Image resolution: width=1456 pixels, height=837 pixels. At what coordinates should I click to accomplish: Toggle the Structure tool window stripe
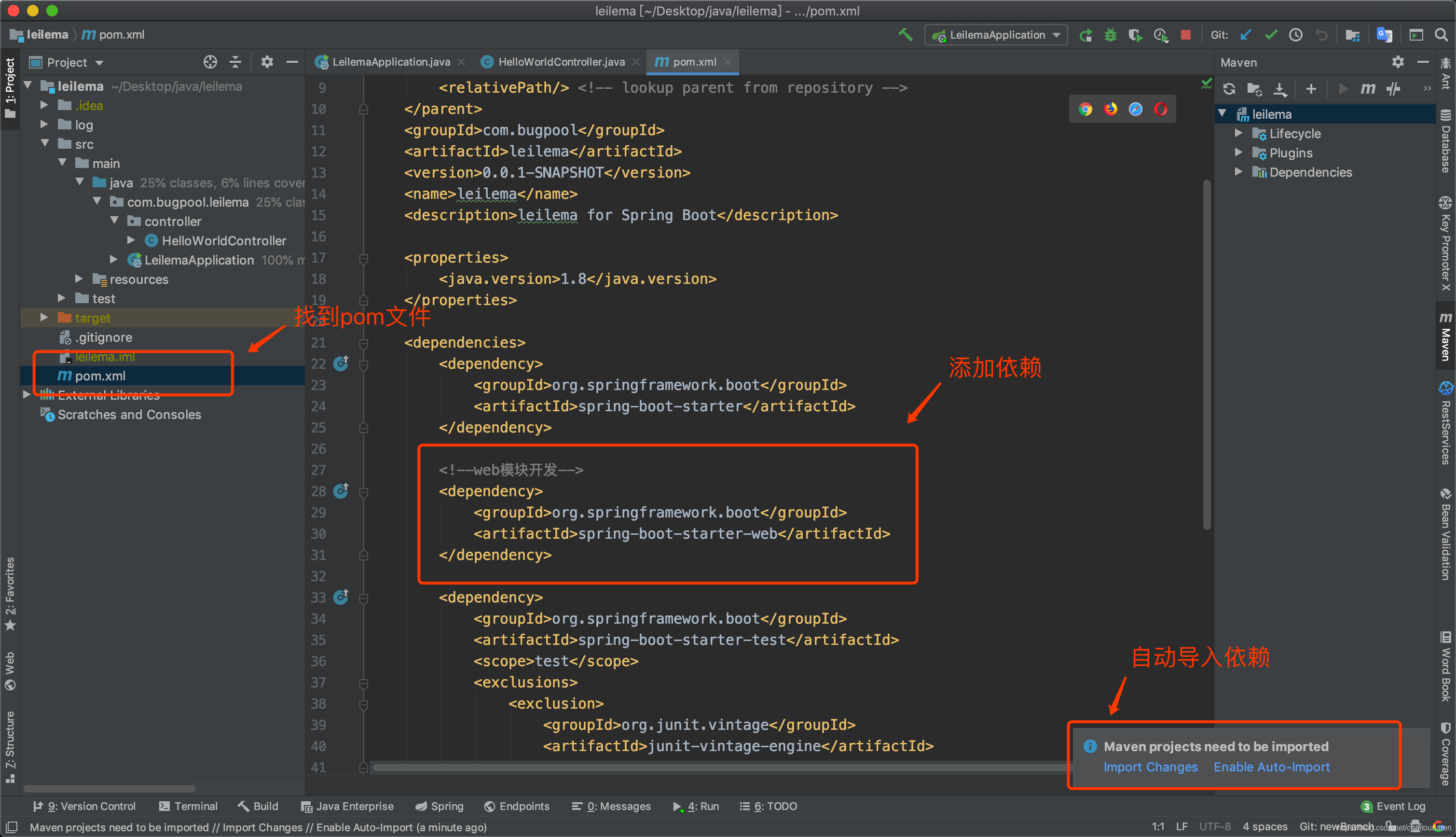point(10,747)
